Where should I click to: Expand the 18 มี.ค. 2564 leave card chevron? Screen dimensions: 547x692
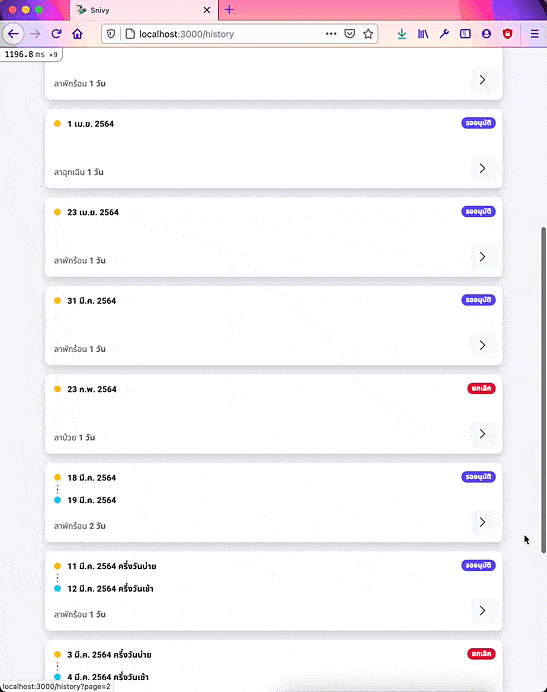[482, 523]
